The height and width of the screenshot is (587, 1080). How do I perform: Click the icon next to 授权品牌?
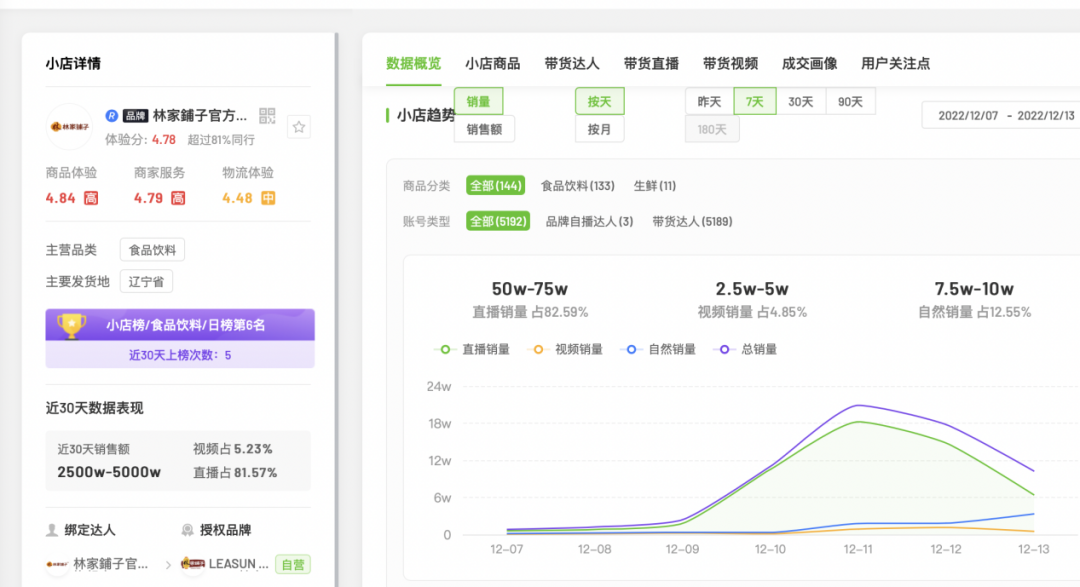[189, 530]
